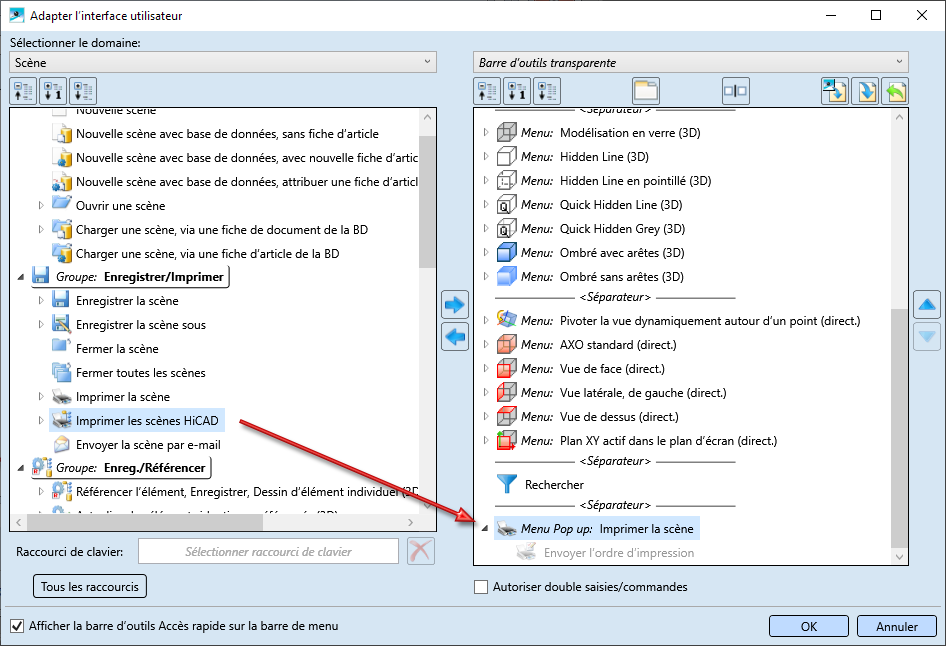Click Enregistrer la scène floppy icon
946x646 pixels.
point(60,300)
